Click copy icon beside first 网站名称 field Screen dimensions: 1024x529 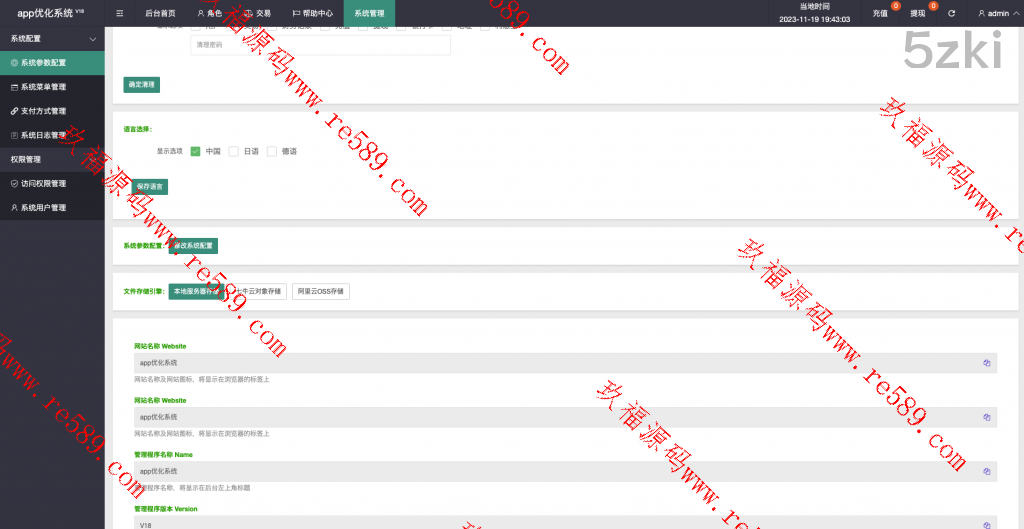[986, 363]
